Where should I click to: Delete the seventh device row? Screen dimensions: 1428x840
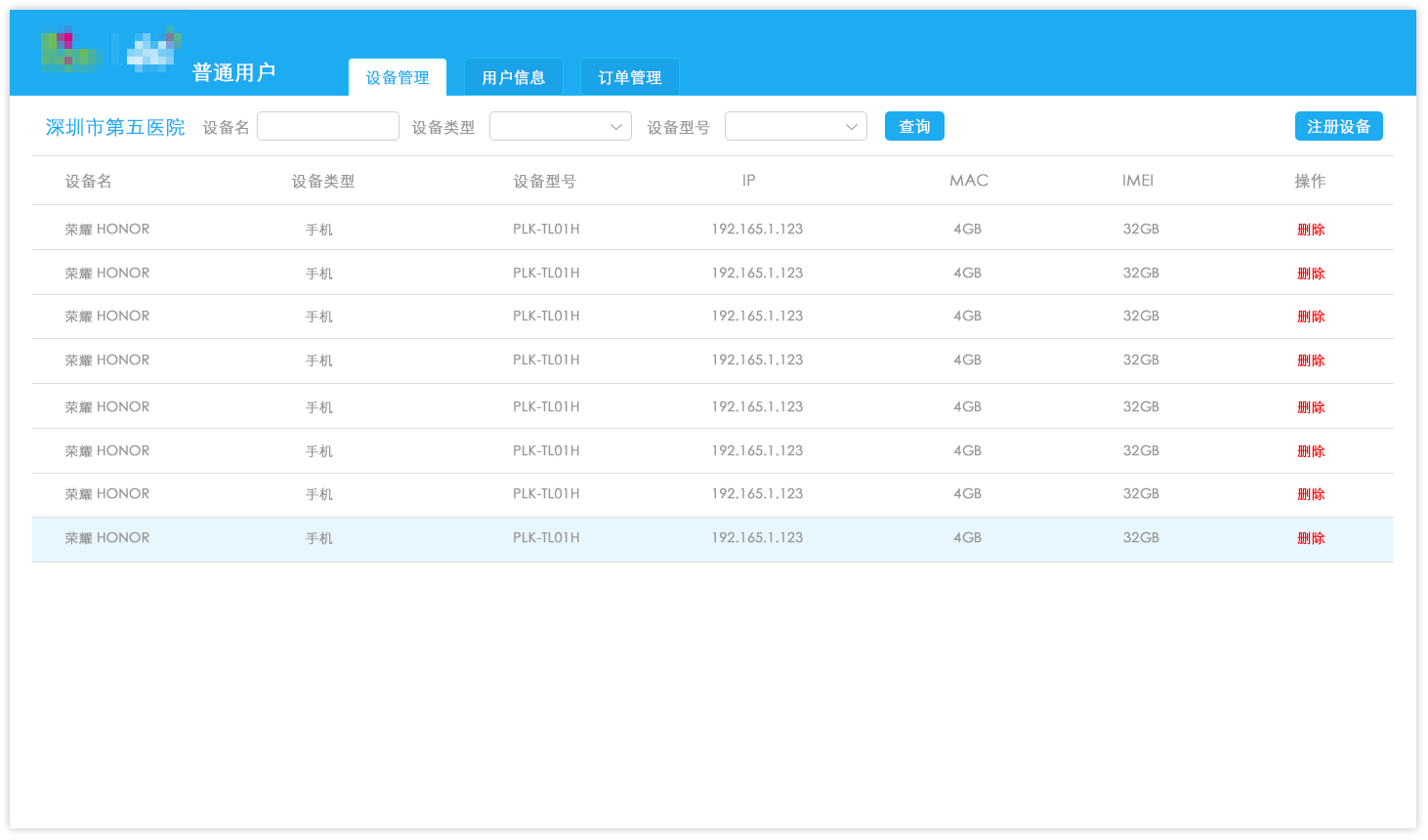pos(1311,494)
